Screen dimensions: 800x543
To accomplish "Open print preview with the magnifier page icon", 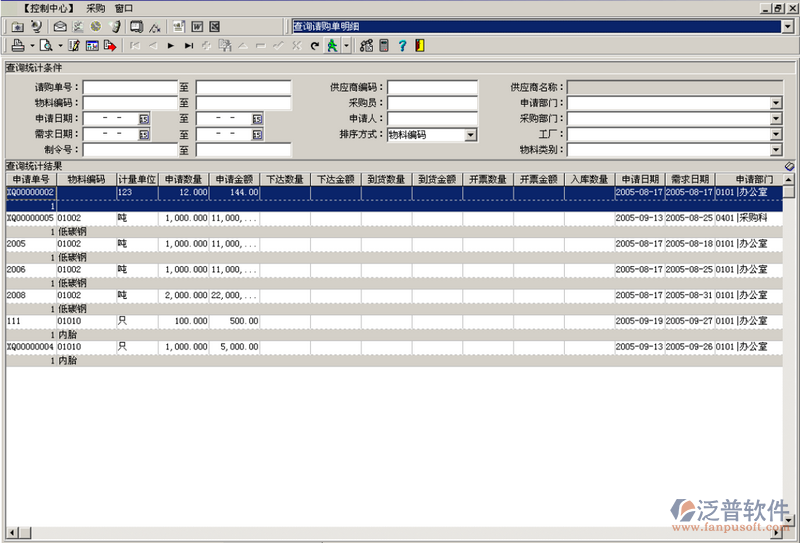I will pos(46,46).
